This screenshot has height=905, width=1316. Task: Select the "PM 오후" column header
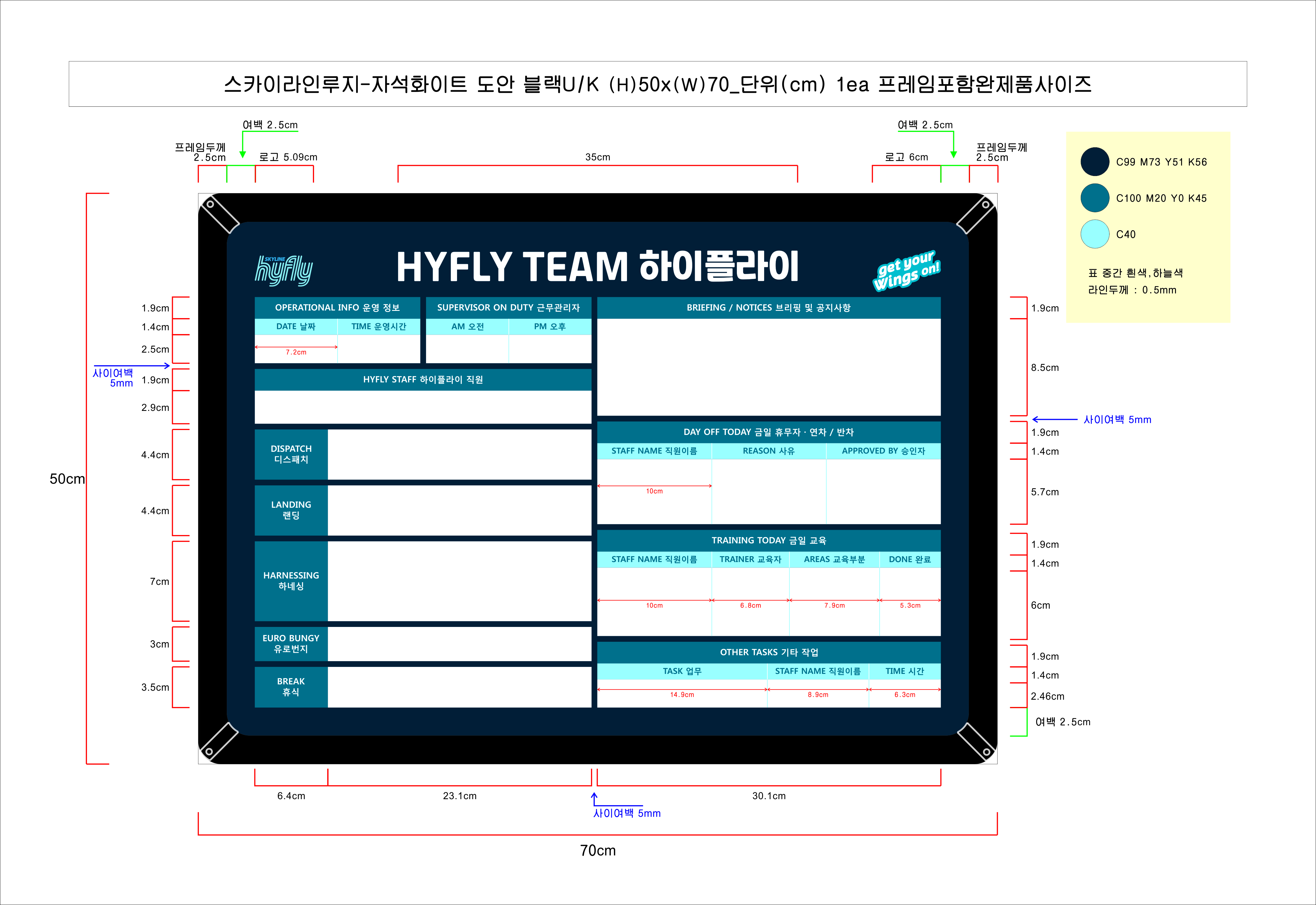pos(550,327)
